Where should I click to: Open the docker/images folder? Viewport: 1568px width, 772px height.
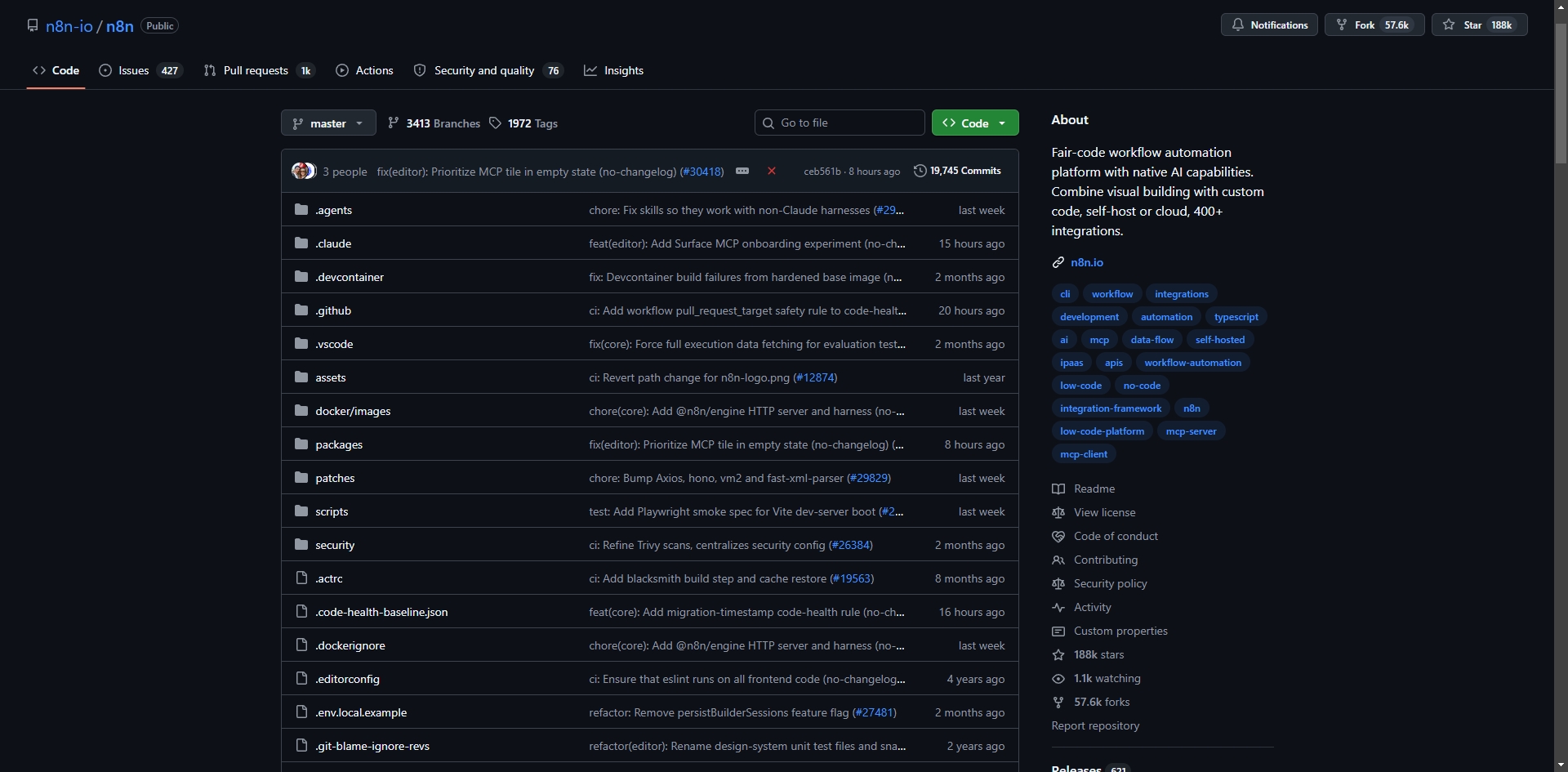coord(353,411)
